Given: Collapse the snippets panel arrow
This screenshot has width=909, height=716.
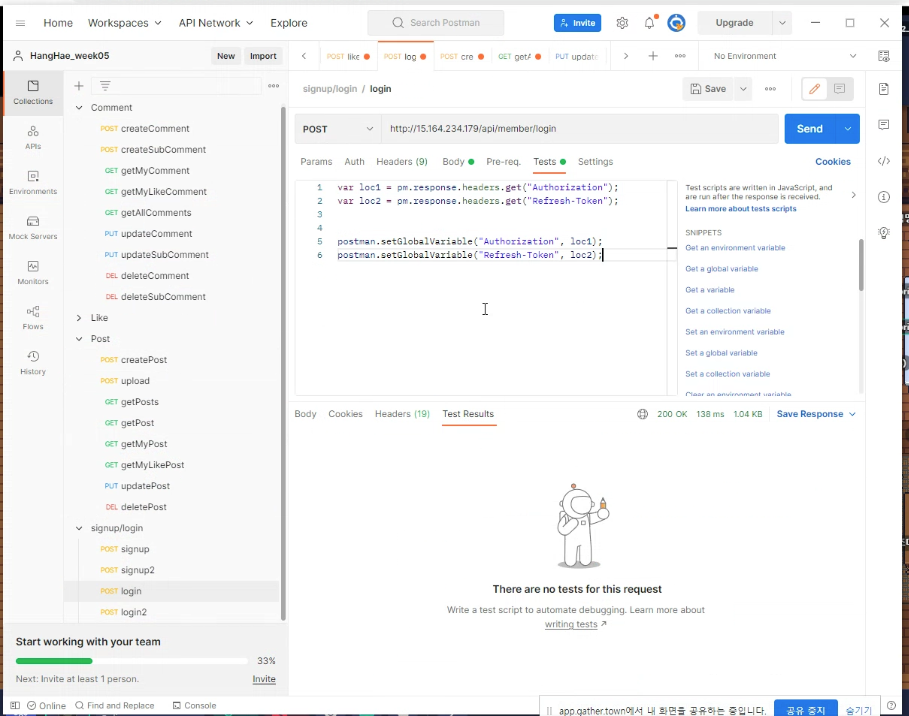Looking at the screenshot, I should coord(853,195).
